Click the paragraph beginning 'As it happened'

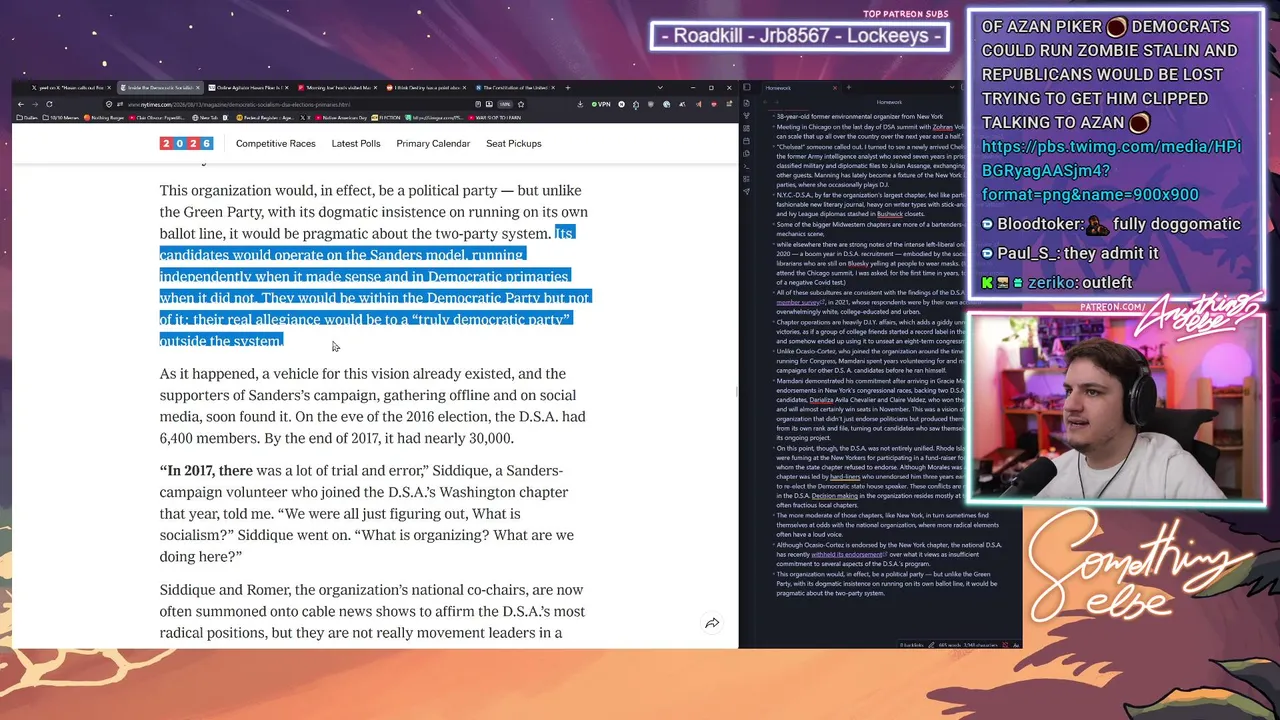372,406
